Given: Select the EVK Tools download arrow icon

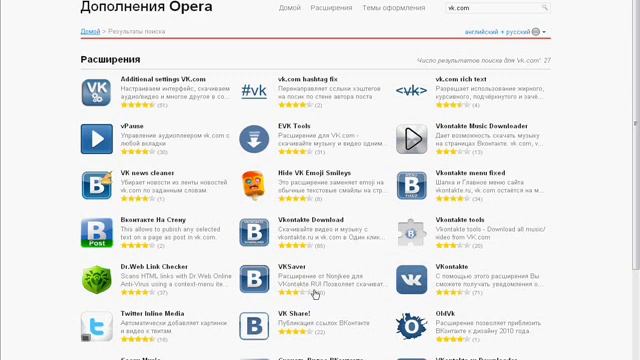Looking at the screenshot, I should click(254, 139).
